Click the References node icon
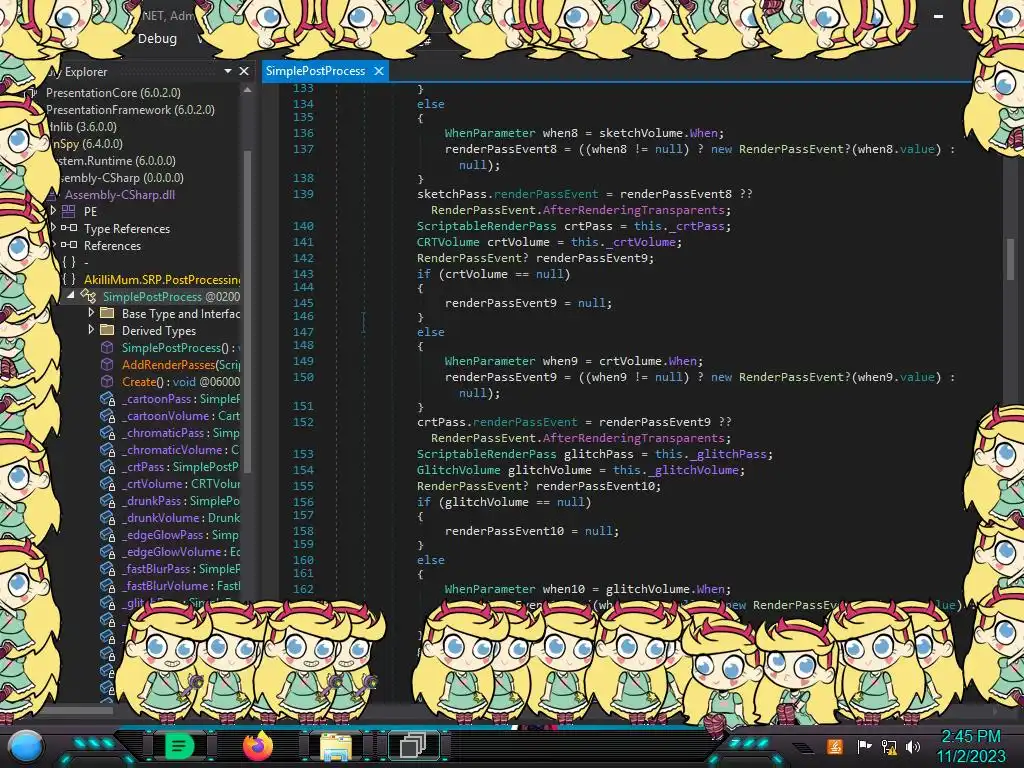Viewport: 1024px width, 768px height. (x=69, y=245)
